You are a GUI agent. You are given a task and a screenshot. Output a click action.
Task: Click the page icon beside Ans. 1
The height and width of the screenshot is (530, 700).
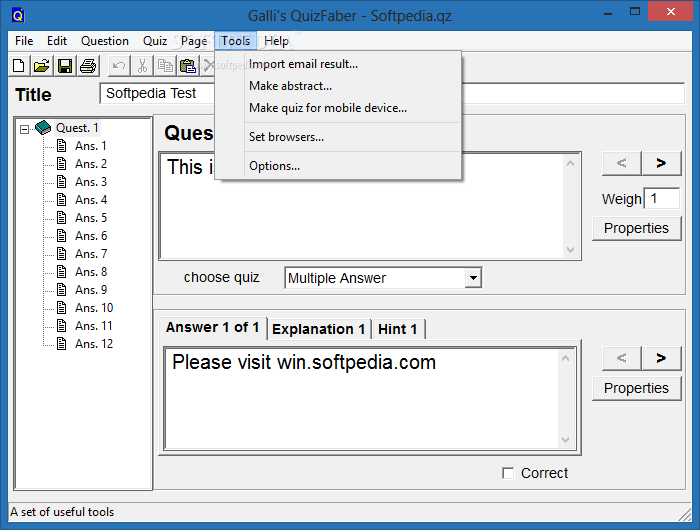(x=62, y=146)
